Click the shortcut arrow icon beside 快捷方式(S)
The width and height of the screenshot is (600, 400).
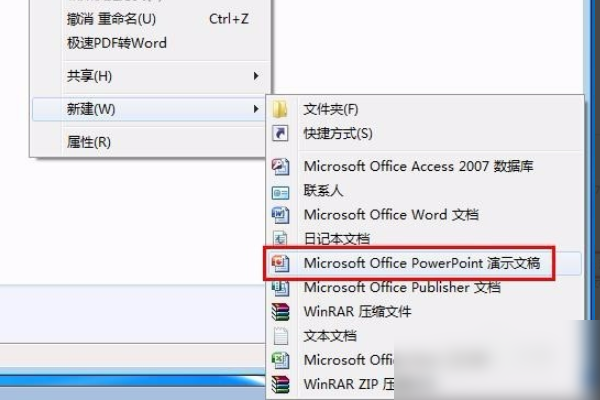pos(280,134)
